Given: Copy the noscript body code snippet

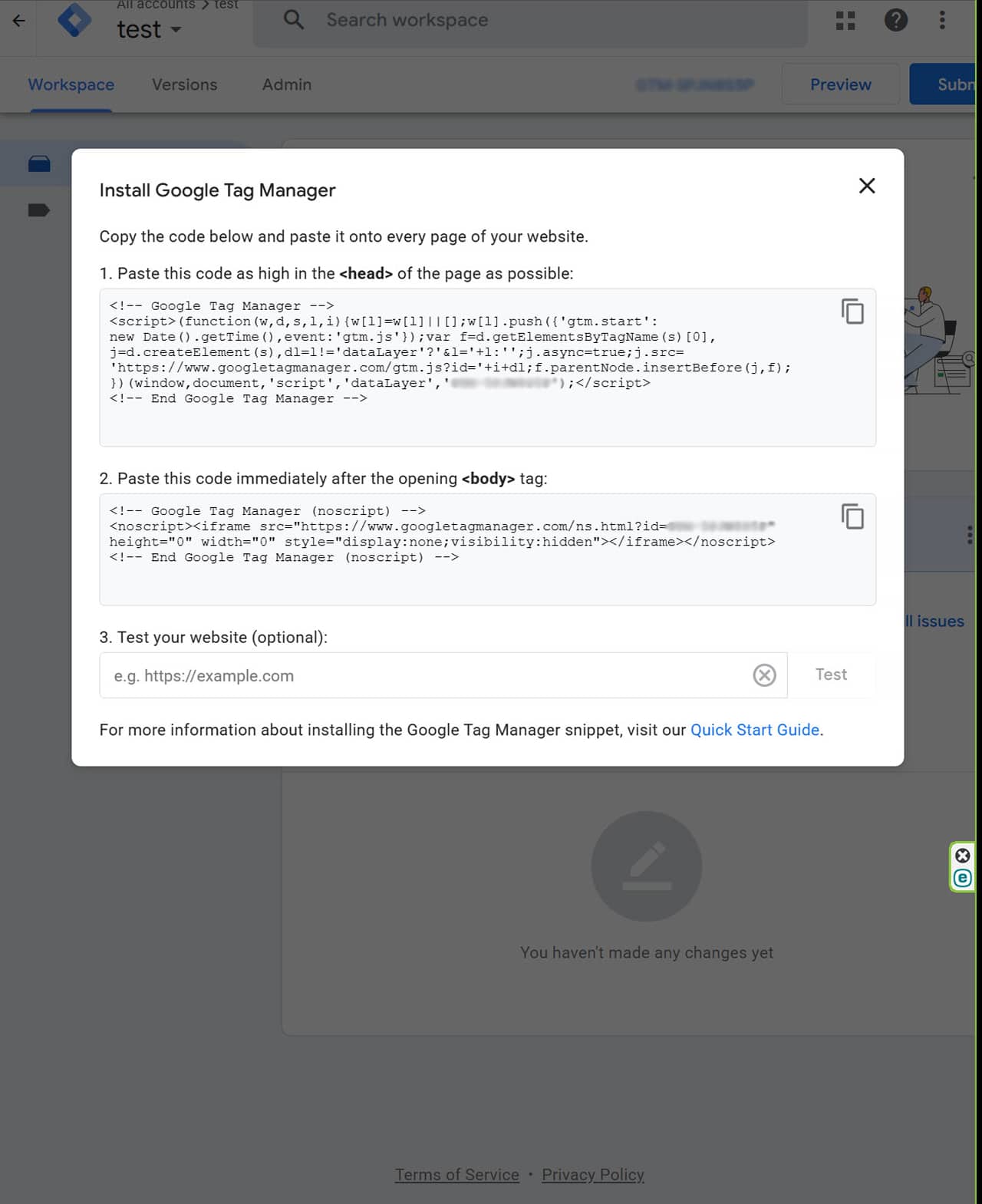Looking at the screenshot, I should click(852, 516).
